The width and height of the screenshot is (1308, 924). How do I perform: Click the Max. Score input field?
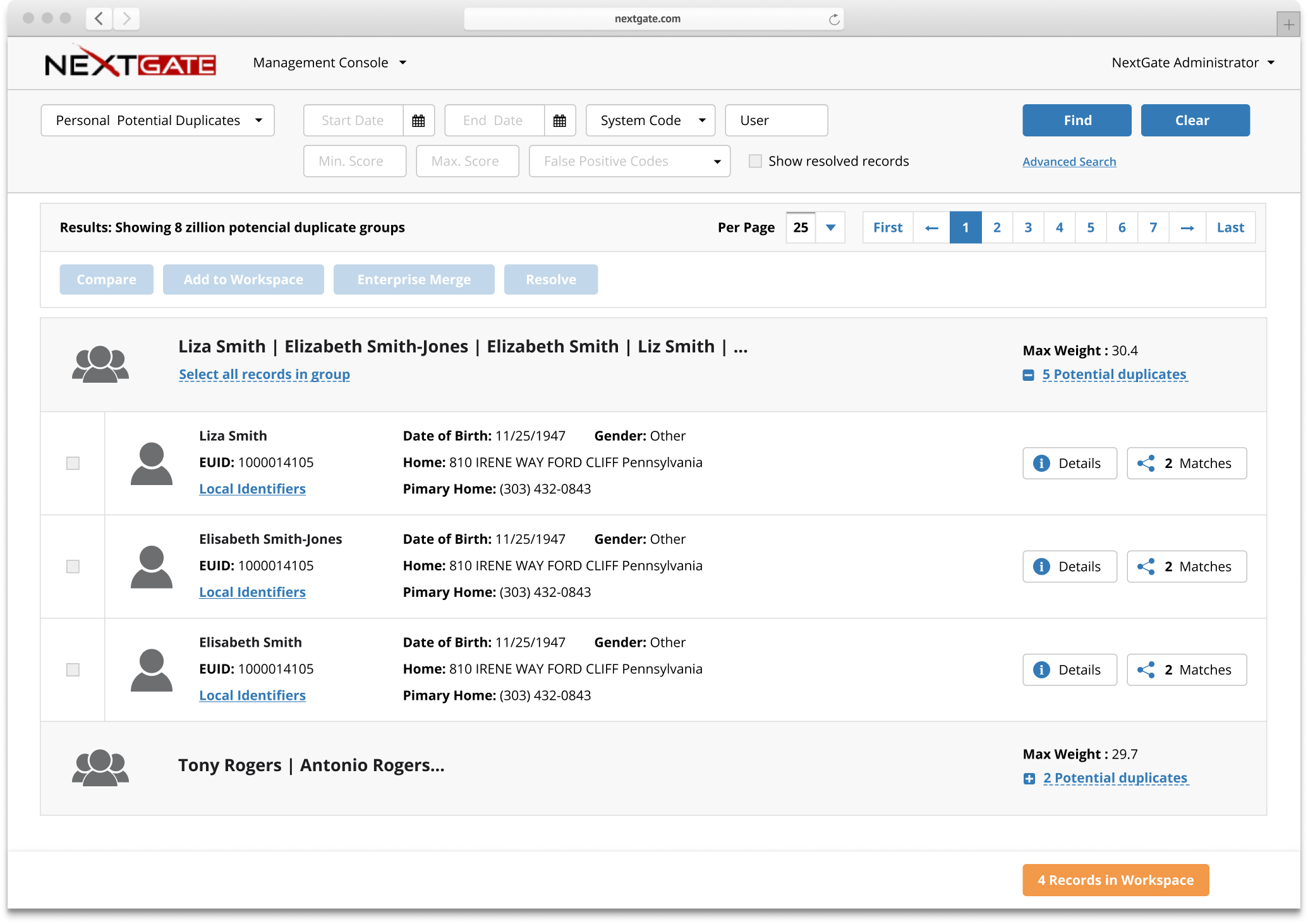pyautogui.click(x=467, y=161)
